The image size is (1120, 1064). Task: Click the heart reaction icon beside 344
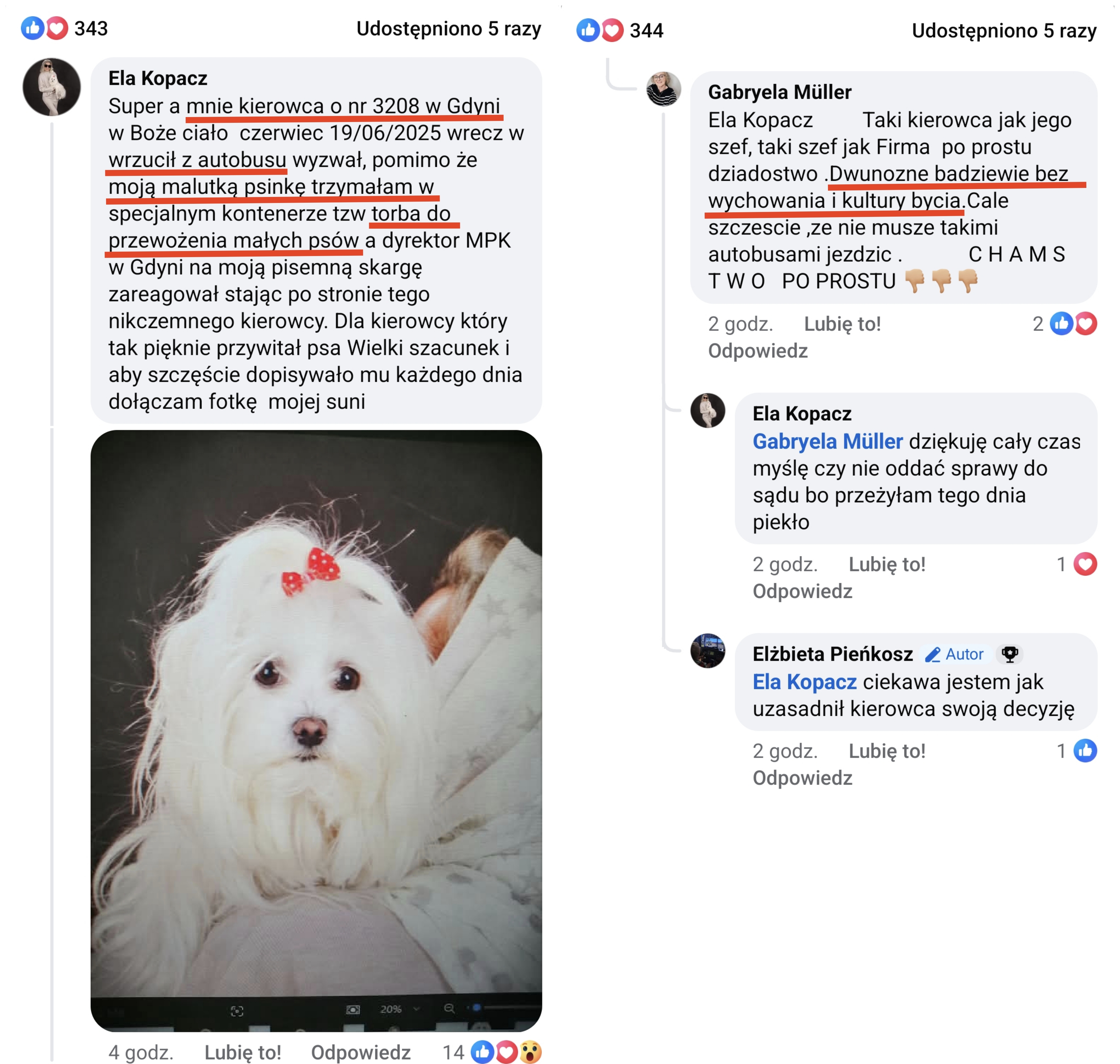coord(611,30)
